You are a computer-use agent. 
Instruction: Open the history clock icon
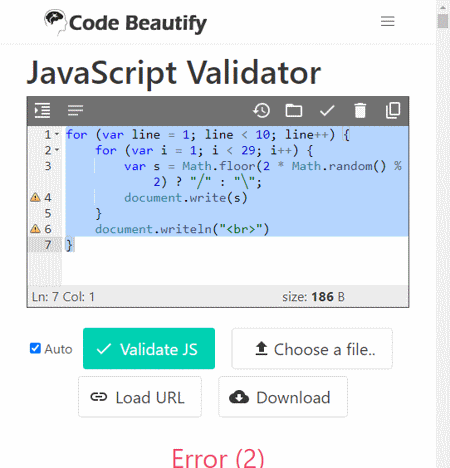(x=262, y=110)
